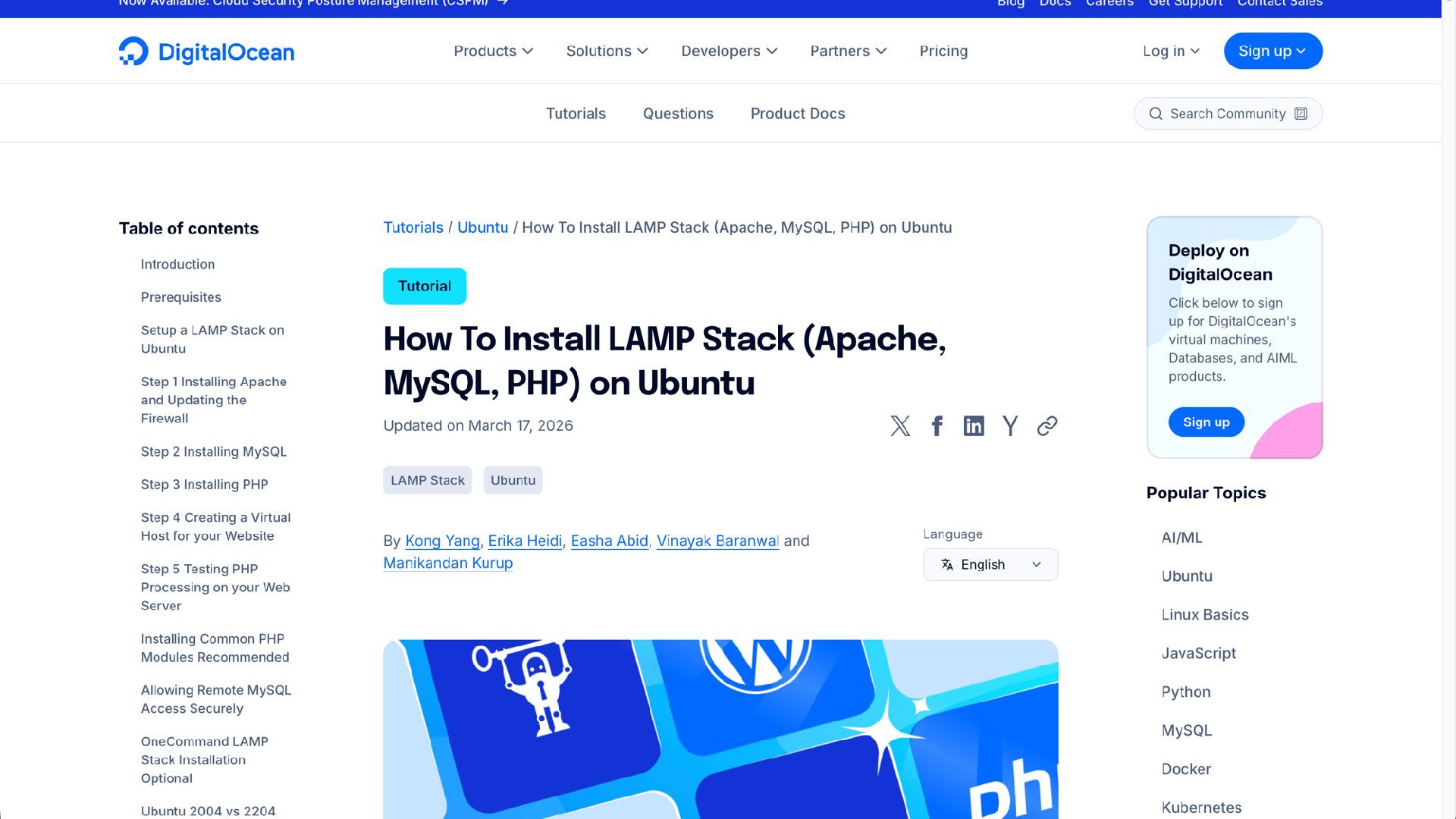1456x819 pixels.
Task: Share article on Facebook icon
Action: [937, 426]
